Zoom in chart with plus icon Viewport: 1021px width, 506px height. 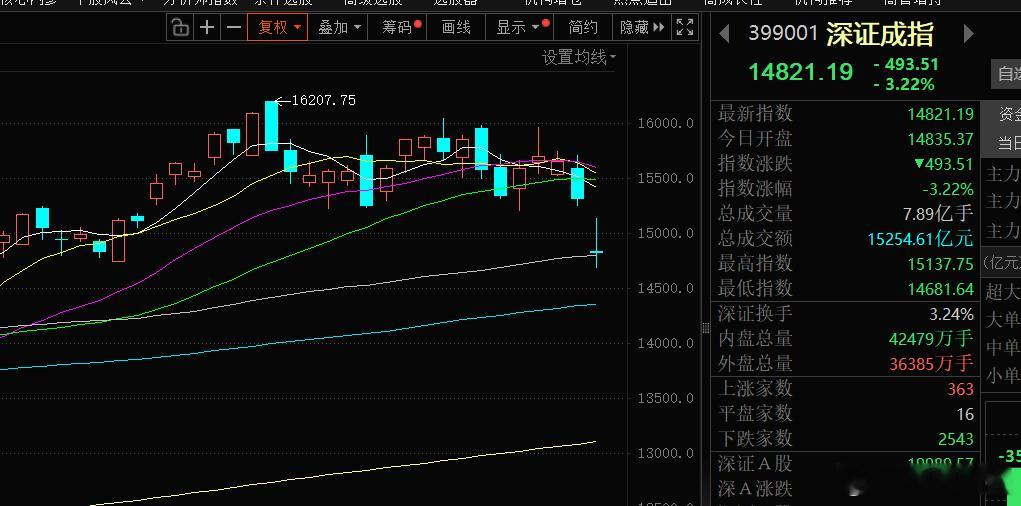point(206,27)
